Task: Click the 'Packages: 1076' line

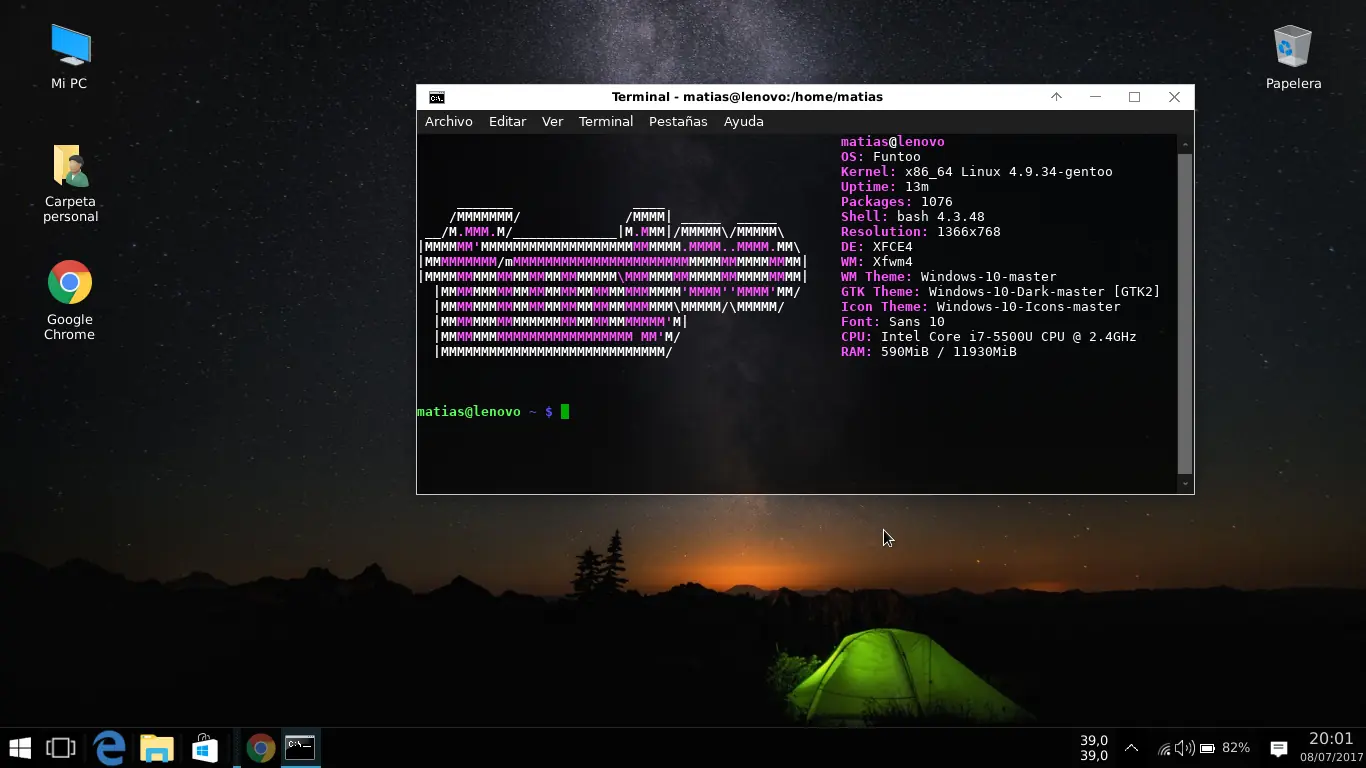Action: coord(897,202)
